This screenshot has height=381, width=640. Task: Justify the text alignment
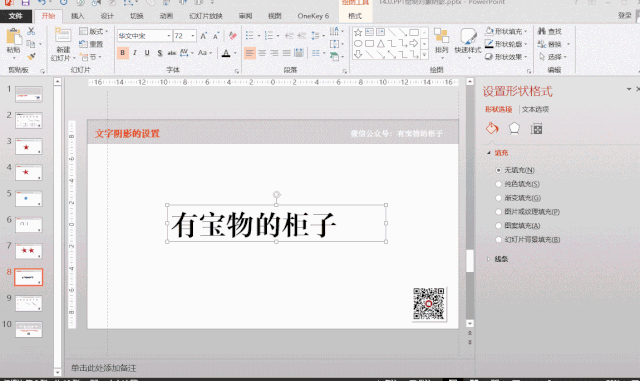287,53
